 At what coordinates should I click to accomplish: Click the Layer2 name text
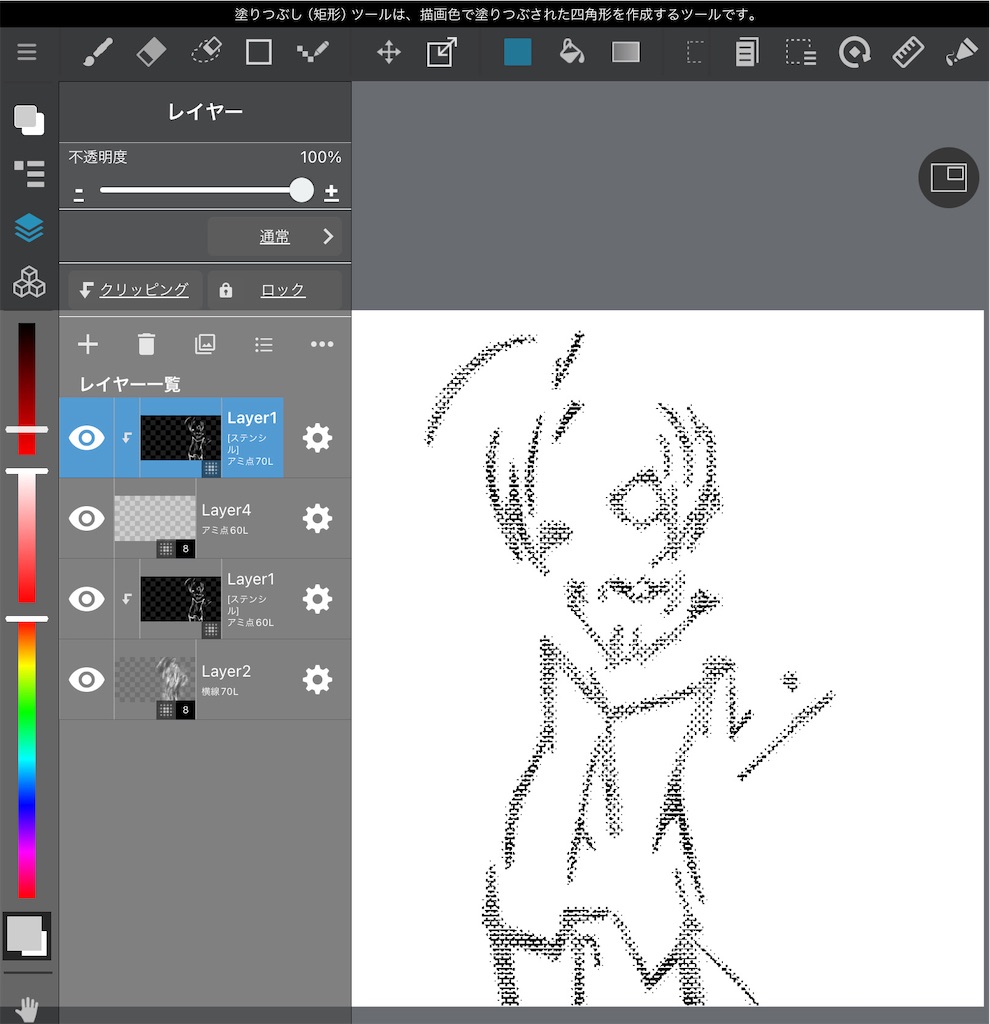pos(226,671)
